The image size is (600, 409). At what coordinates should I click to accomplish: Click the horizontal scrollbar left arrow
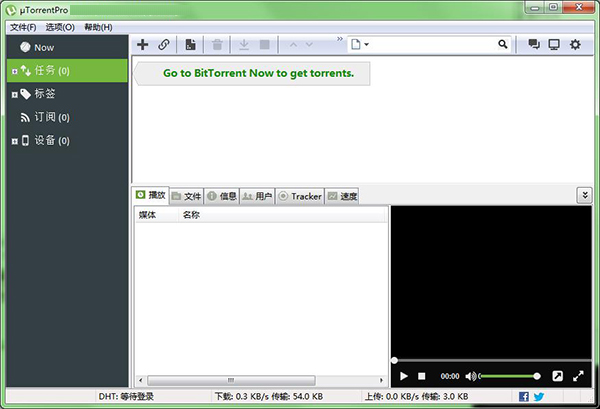point(140,380)
